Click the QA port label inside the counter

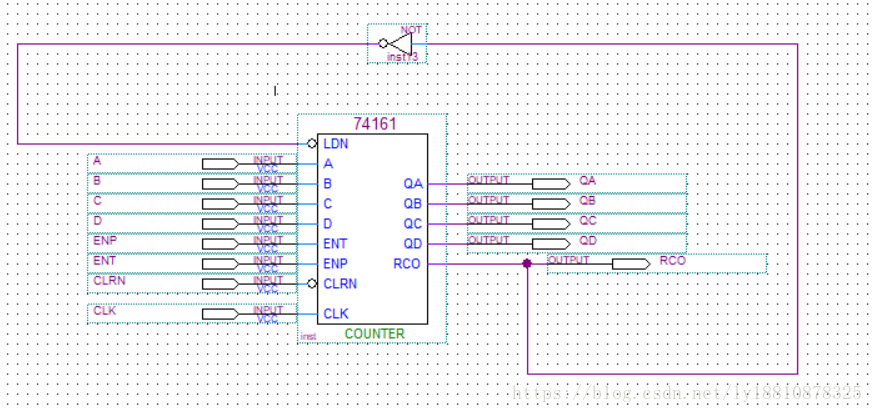click(413, 184)
